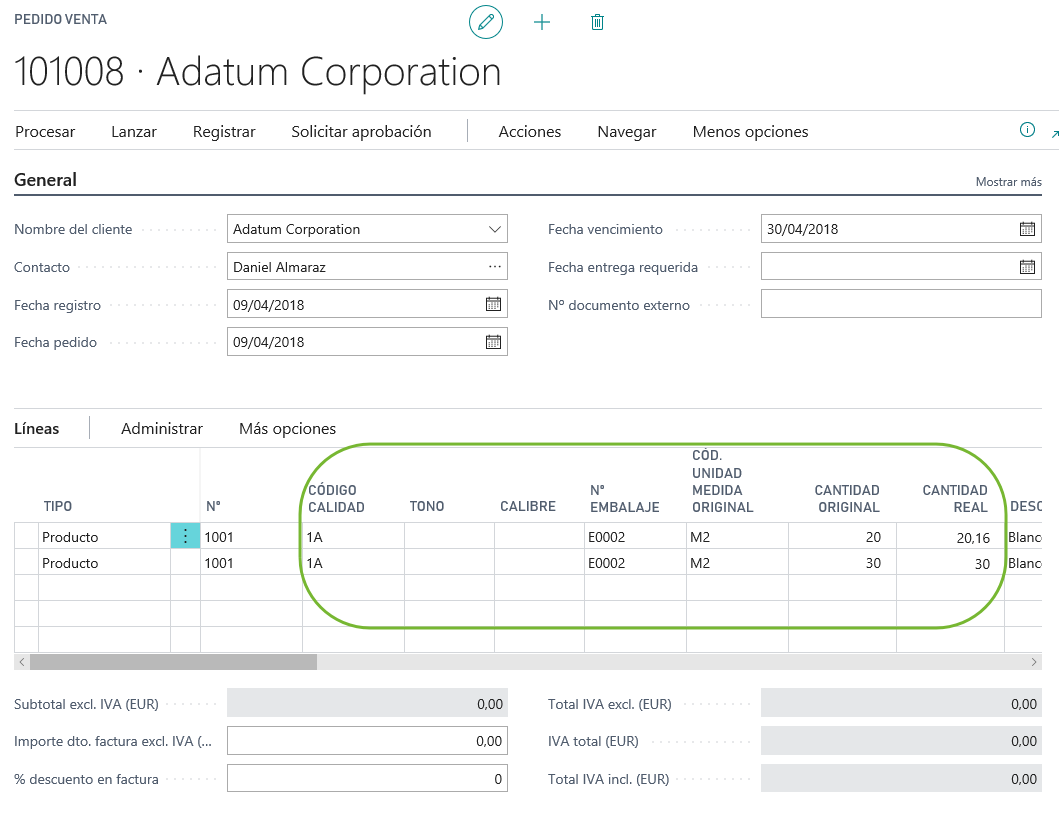Click the TONO column header

tap(427, 506)
